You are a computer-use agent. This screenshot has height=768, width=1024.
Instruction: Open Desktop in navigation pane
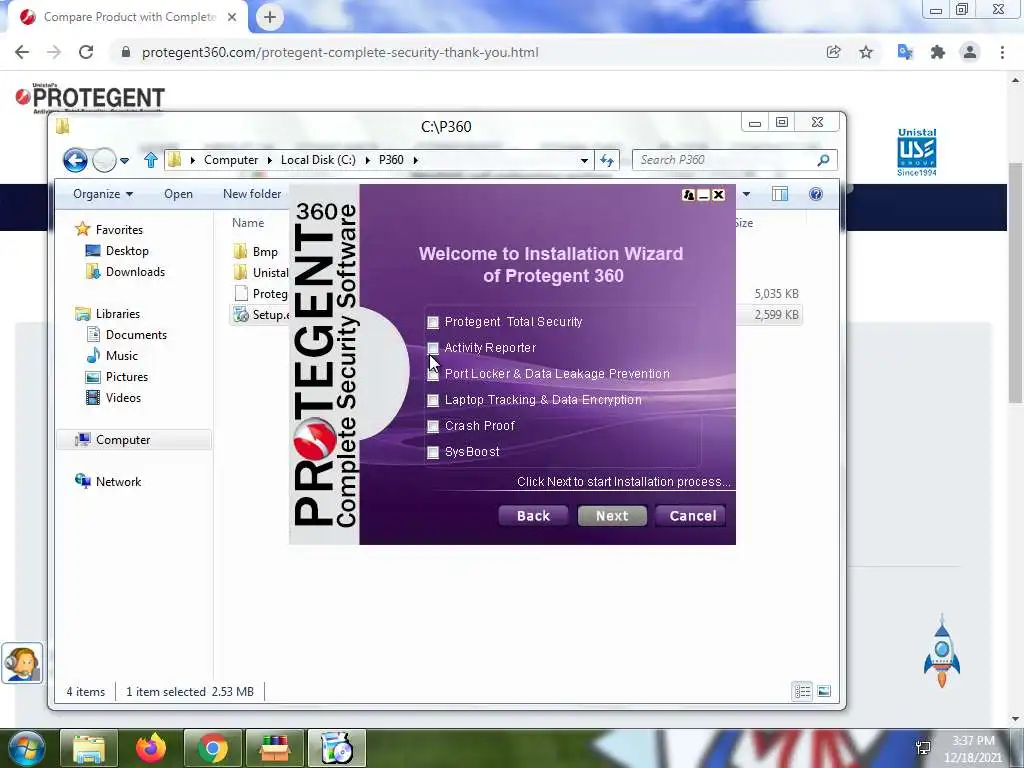(127, 251)
